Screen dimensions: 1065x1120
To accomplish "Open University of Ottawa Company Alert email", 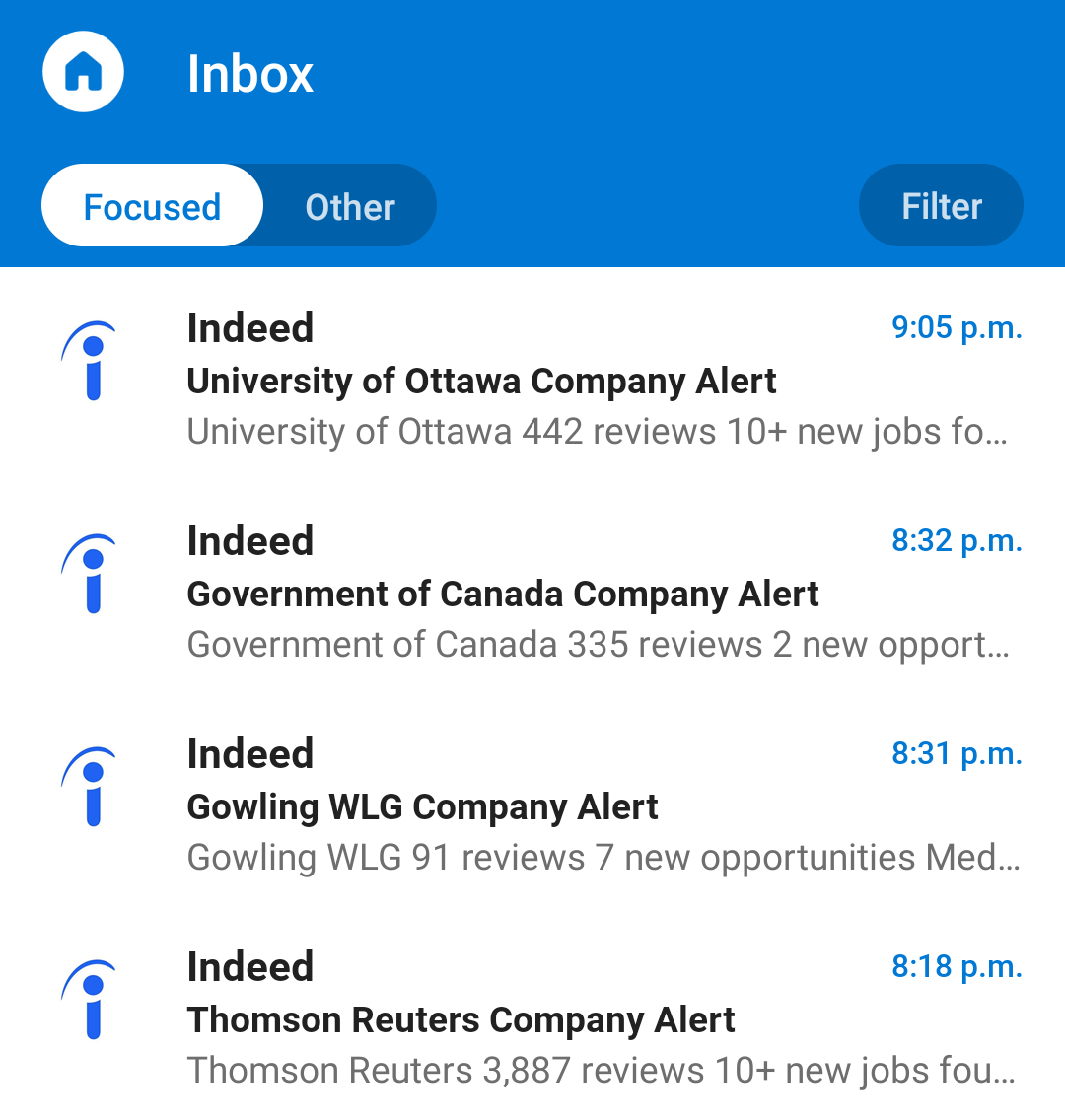I will tap(481, 382).
